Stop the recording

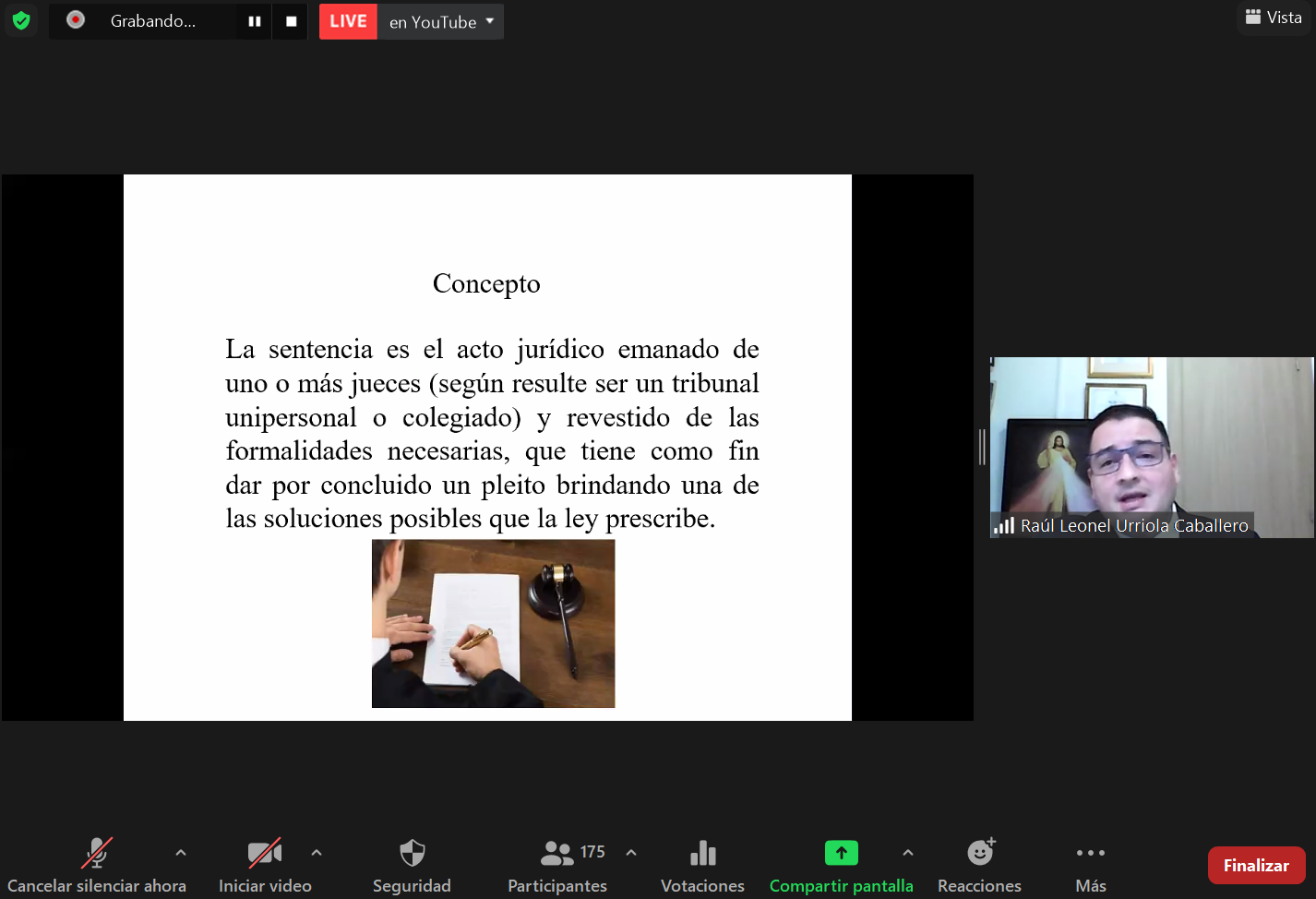pos(292,21)
